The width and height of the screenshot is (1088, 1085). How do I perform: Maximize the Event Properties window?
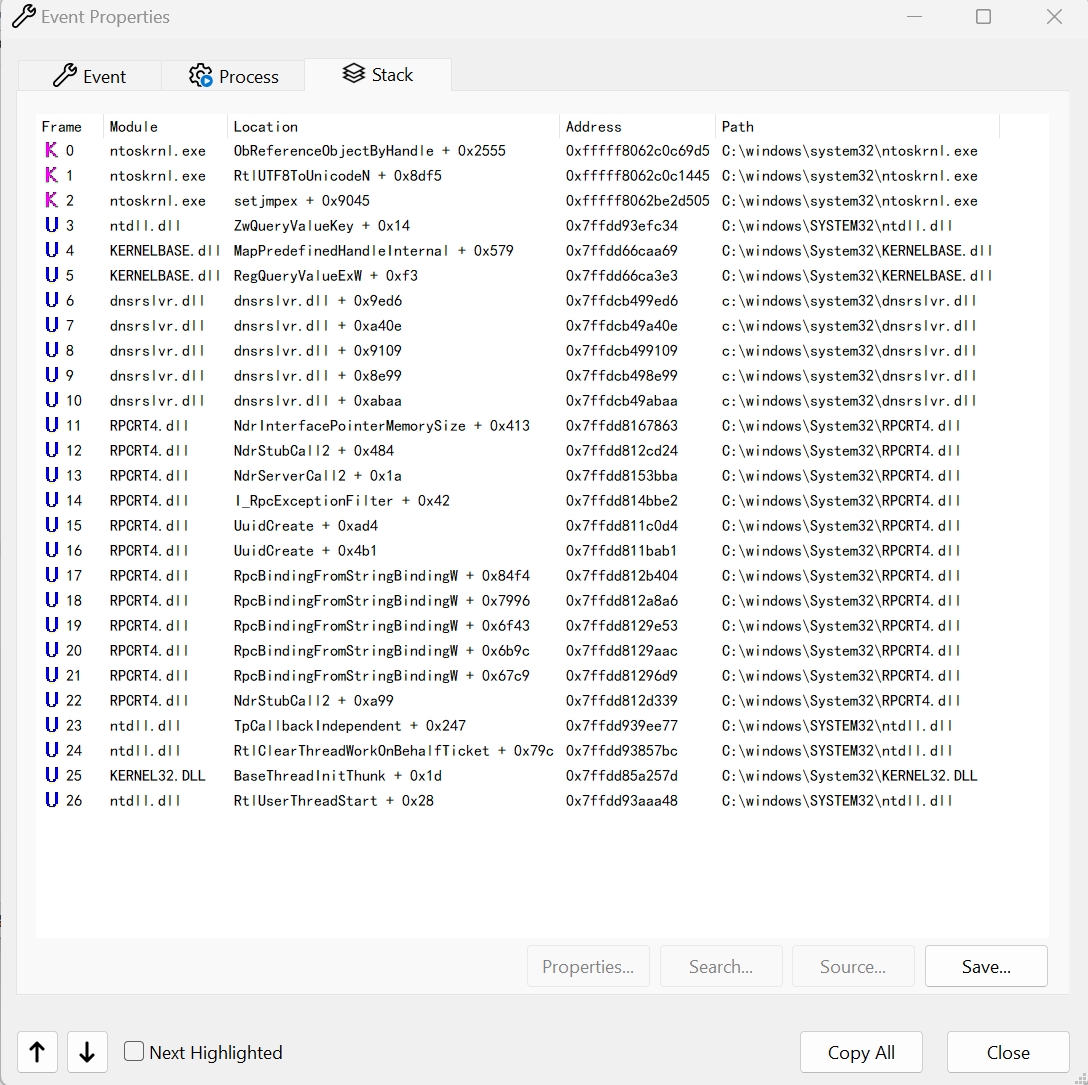pyautogui.click(x=983, y=17)
